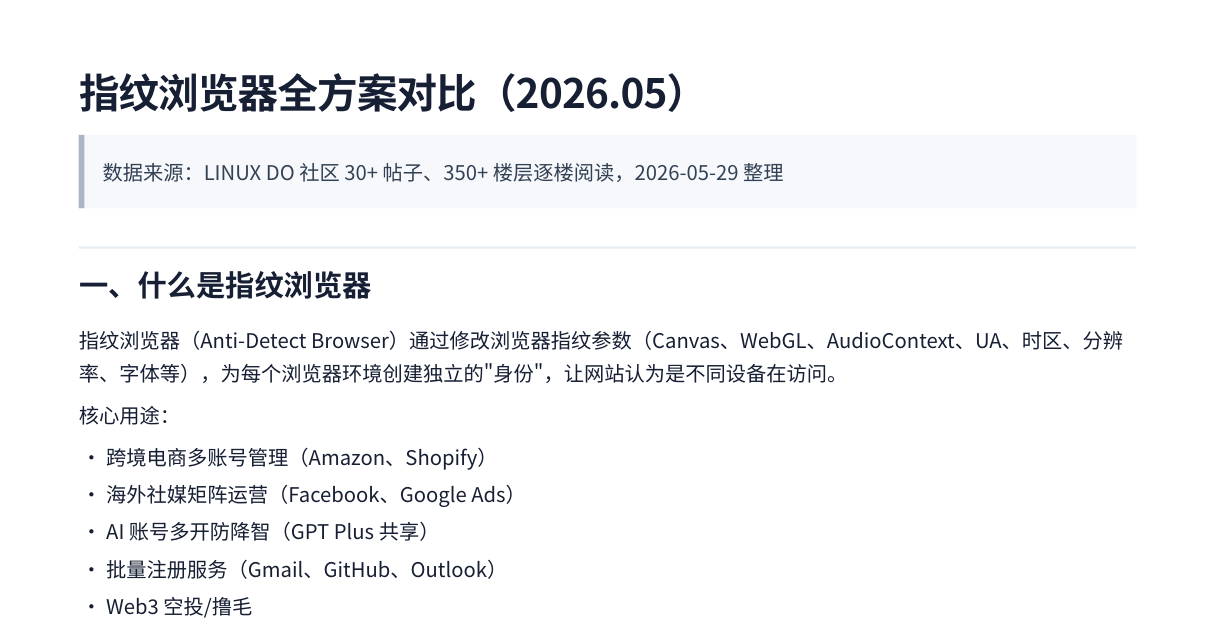Click the 数据来源 quote block text
Image resolution: width=1215 pixels, height=630 pixels.
443,172
